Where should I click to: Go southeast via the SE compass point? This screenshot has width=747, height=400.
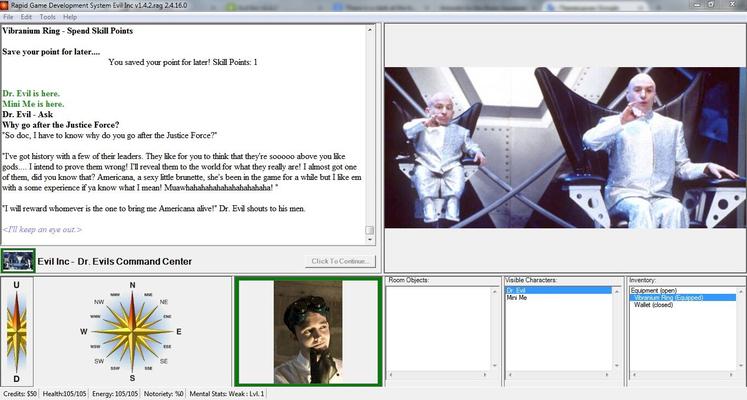164,361
